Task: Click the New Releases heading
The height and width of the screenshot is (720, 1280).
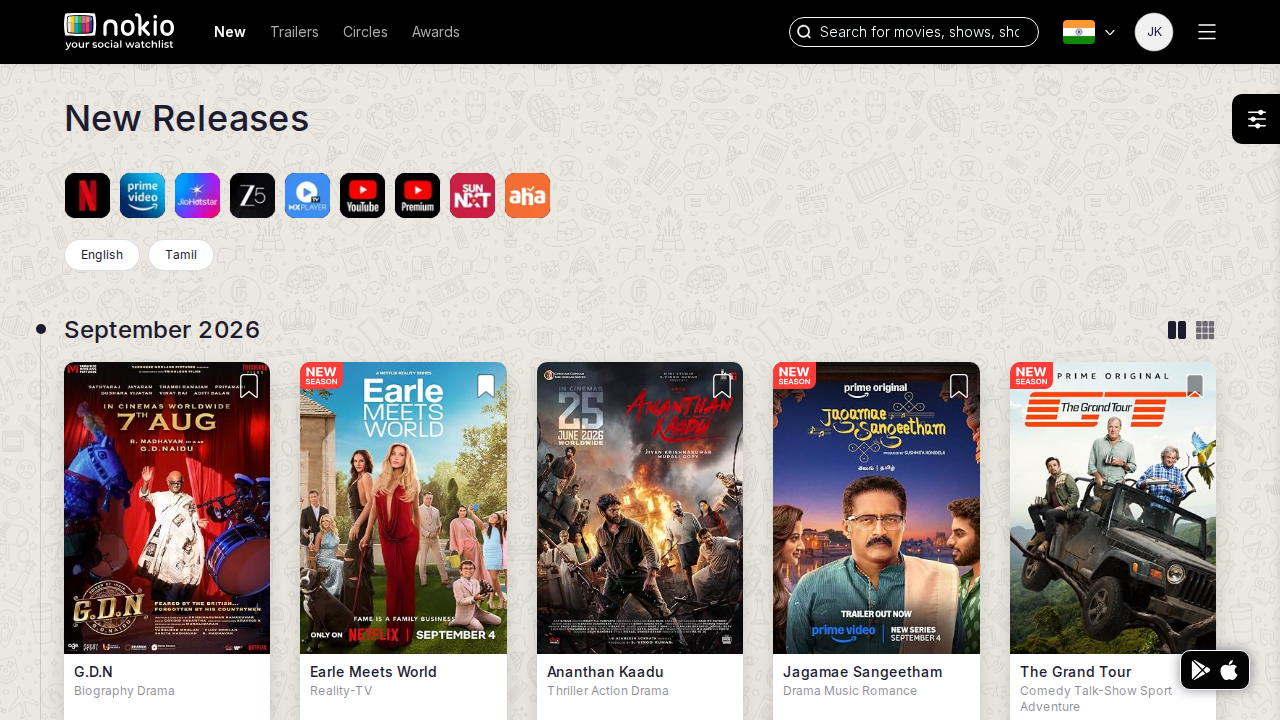Action: click(x=187, y=118)
